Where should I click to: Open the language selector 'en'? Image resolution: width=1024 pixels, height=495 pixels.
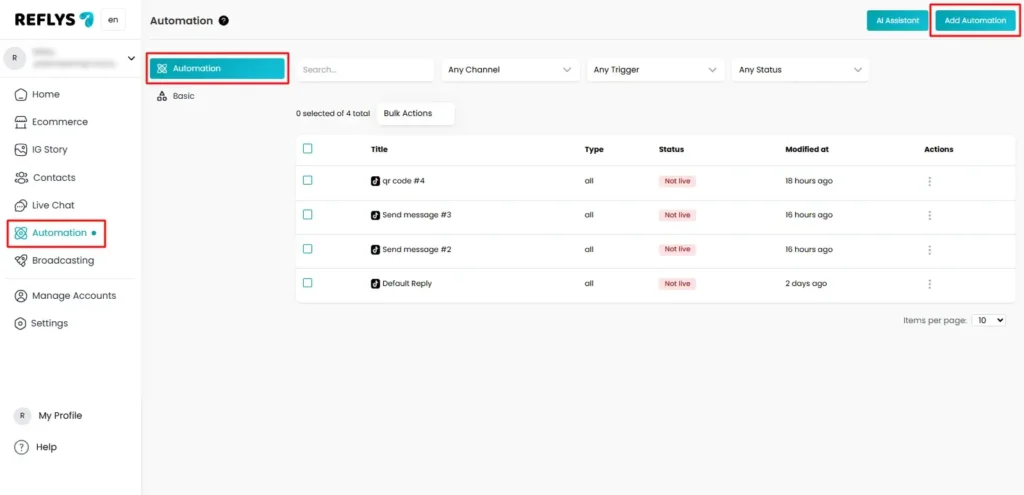coord(113,20)
